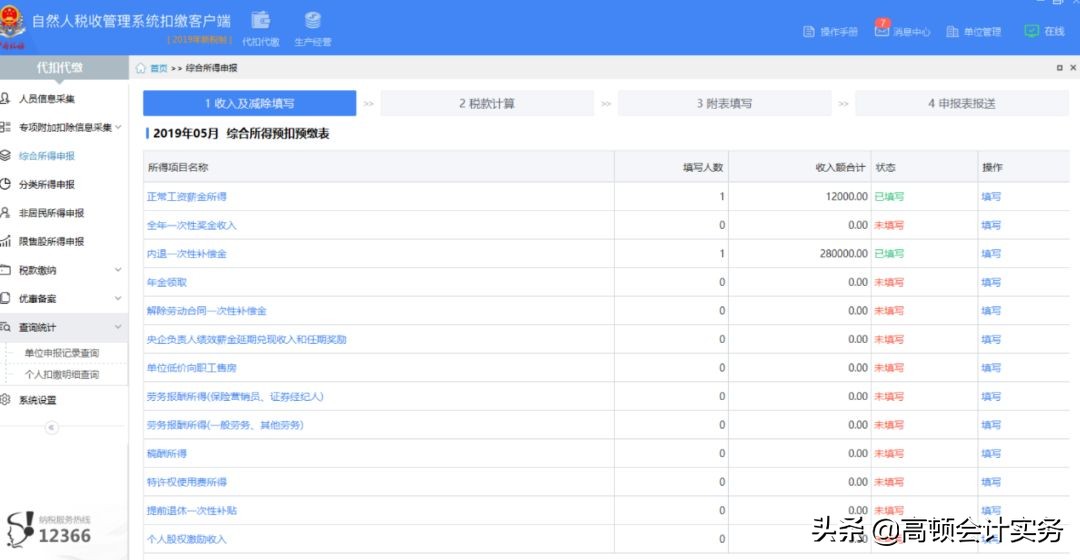Image resolution: width=1080 pixels, height=560 pixels.
Task: Open 消息中心 message center envelope icon
Action: pyautogui.click(x=882, y=30)
